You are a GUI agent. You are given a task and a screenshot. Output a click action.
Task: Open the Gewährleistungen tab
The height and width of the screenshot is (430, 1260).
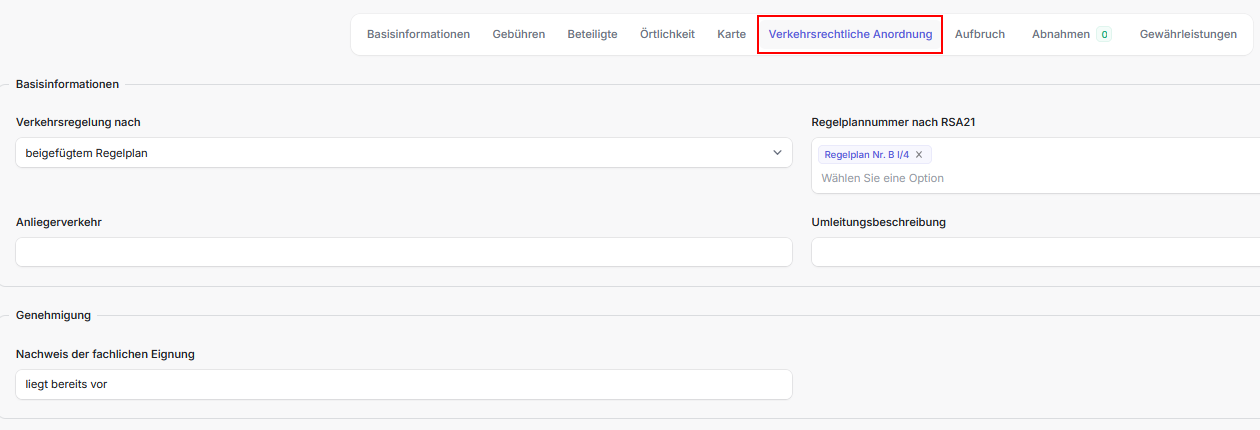[1188, 34]
